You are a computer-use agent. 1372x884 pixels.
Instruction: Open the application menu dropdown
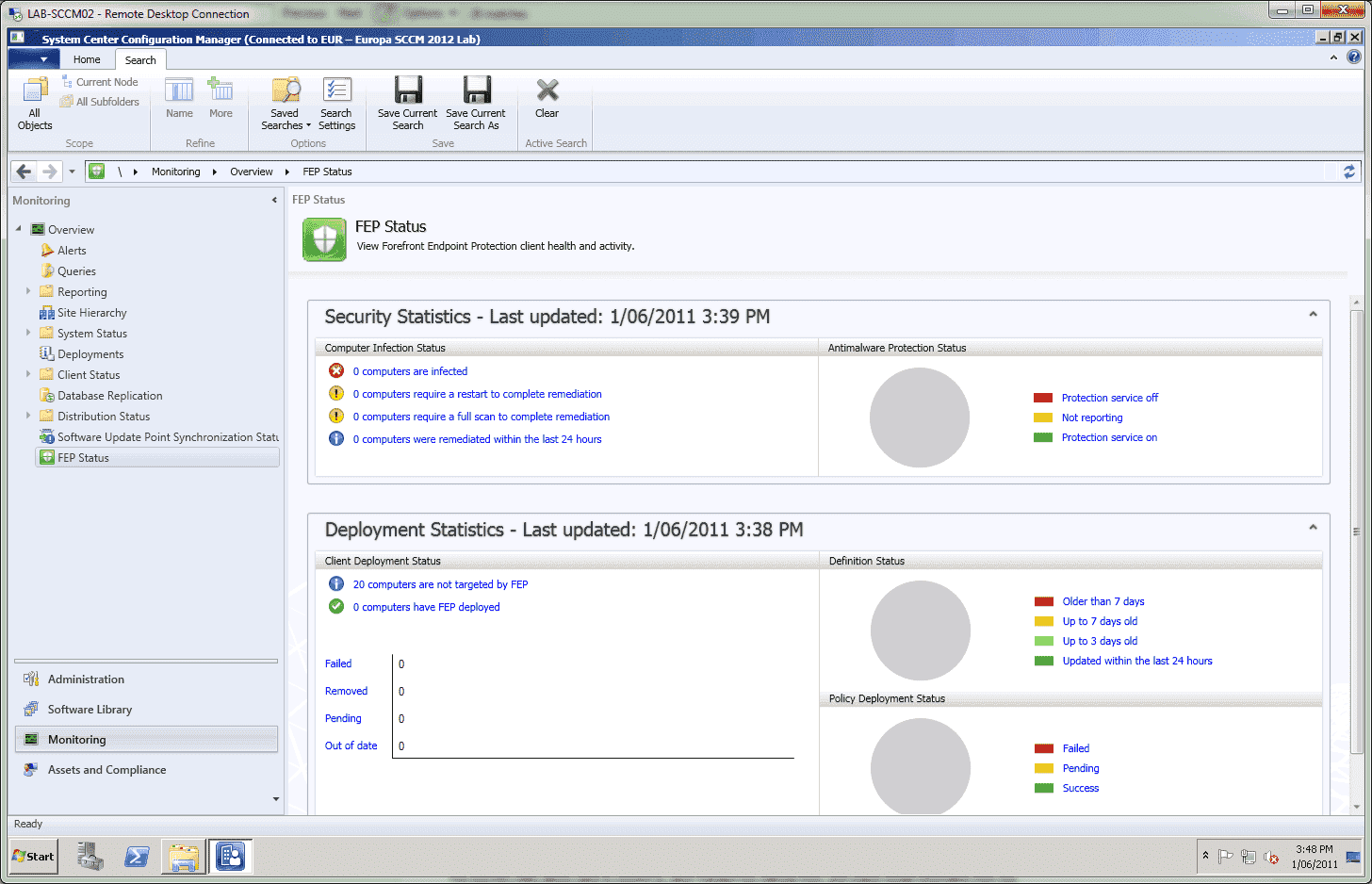pyautogui.click(x=34, y=58)
